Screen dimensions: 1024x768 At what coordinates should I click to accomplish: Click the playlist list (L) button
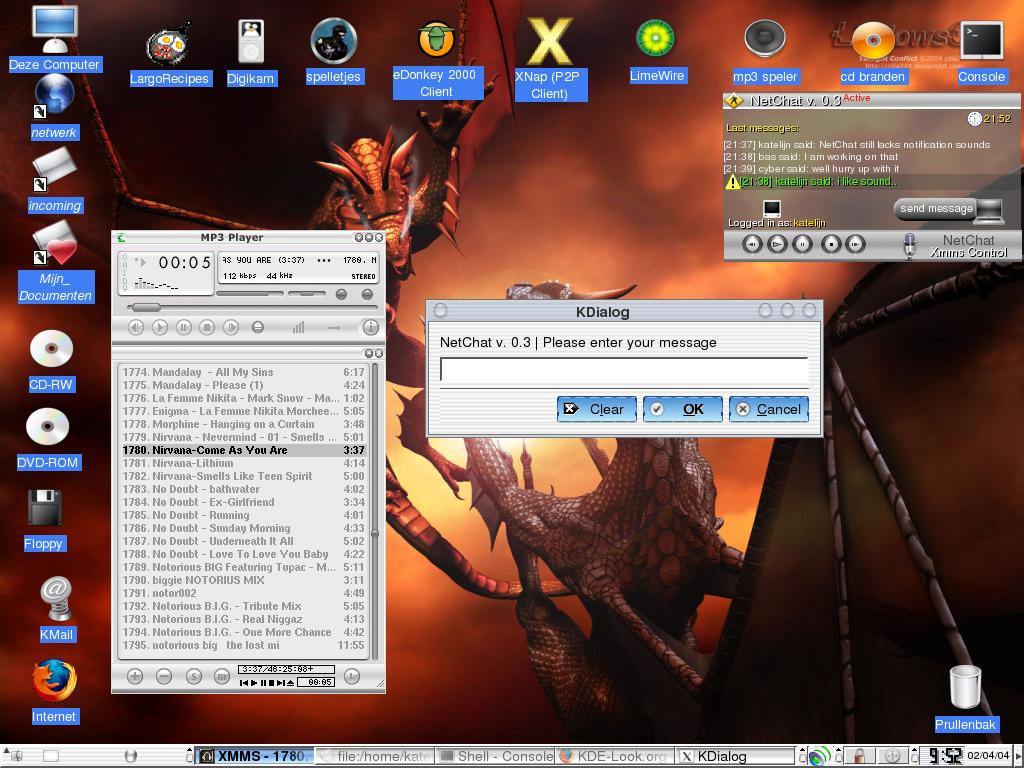coord(351,677)
